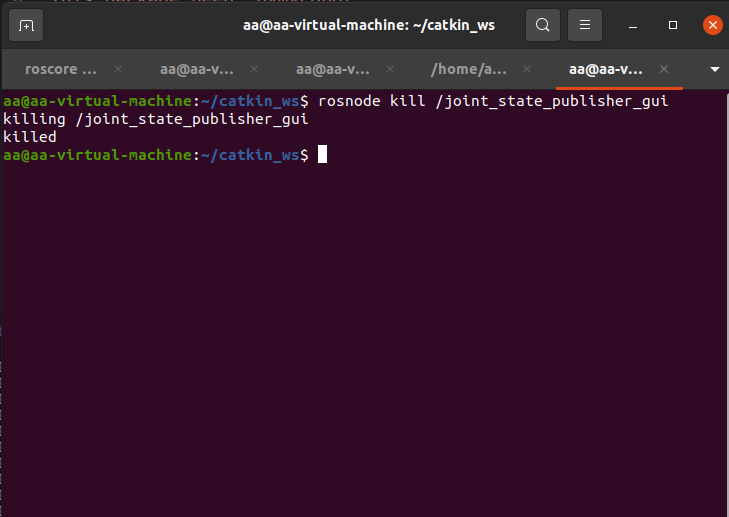The image size is (729, 517).
Task: Open a new terminal tab with the plus icon
Action: tap(26, 25)
